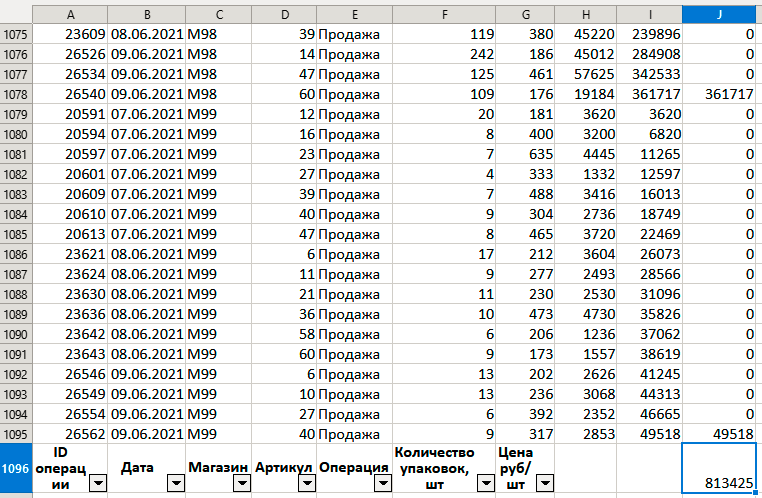Select the cell with operation ID 26562
This screenshot has width=762, height=498.
[71, 434]
